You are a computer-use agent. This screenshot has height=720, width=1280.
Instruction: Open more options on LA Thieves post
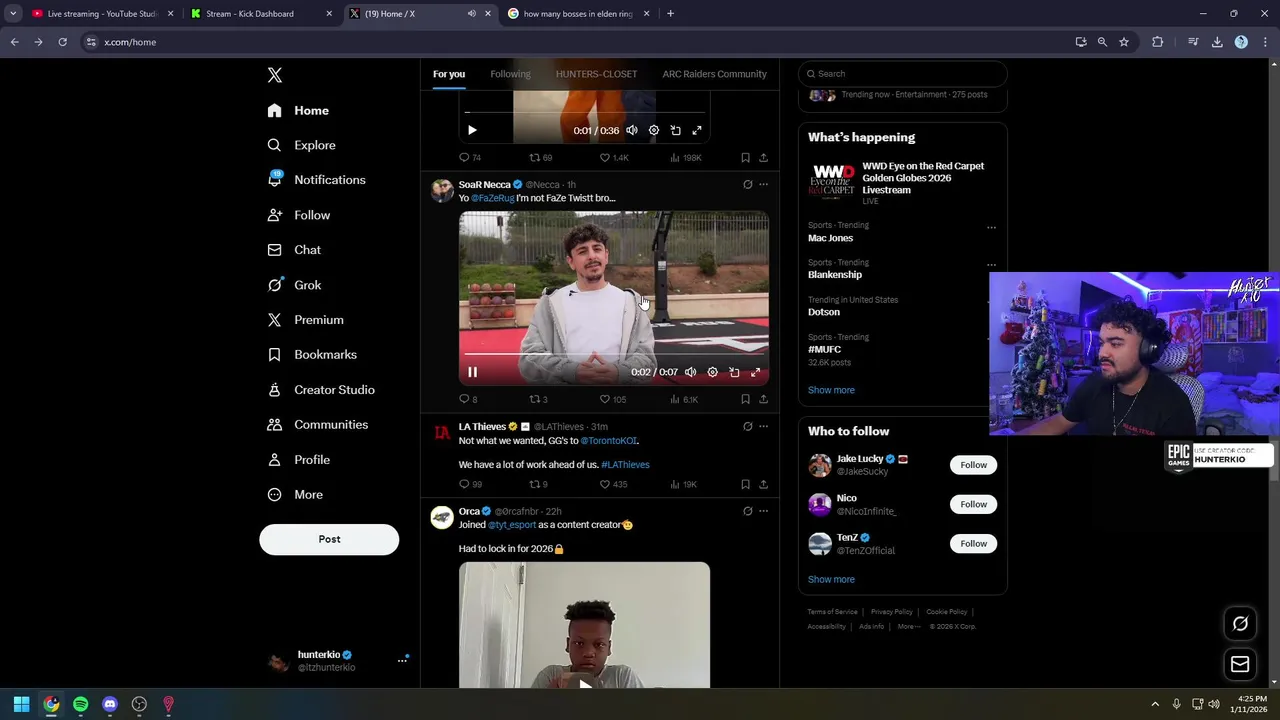[x=763, y=426]
